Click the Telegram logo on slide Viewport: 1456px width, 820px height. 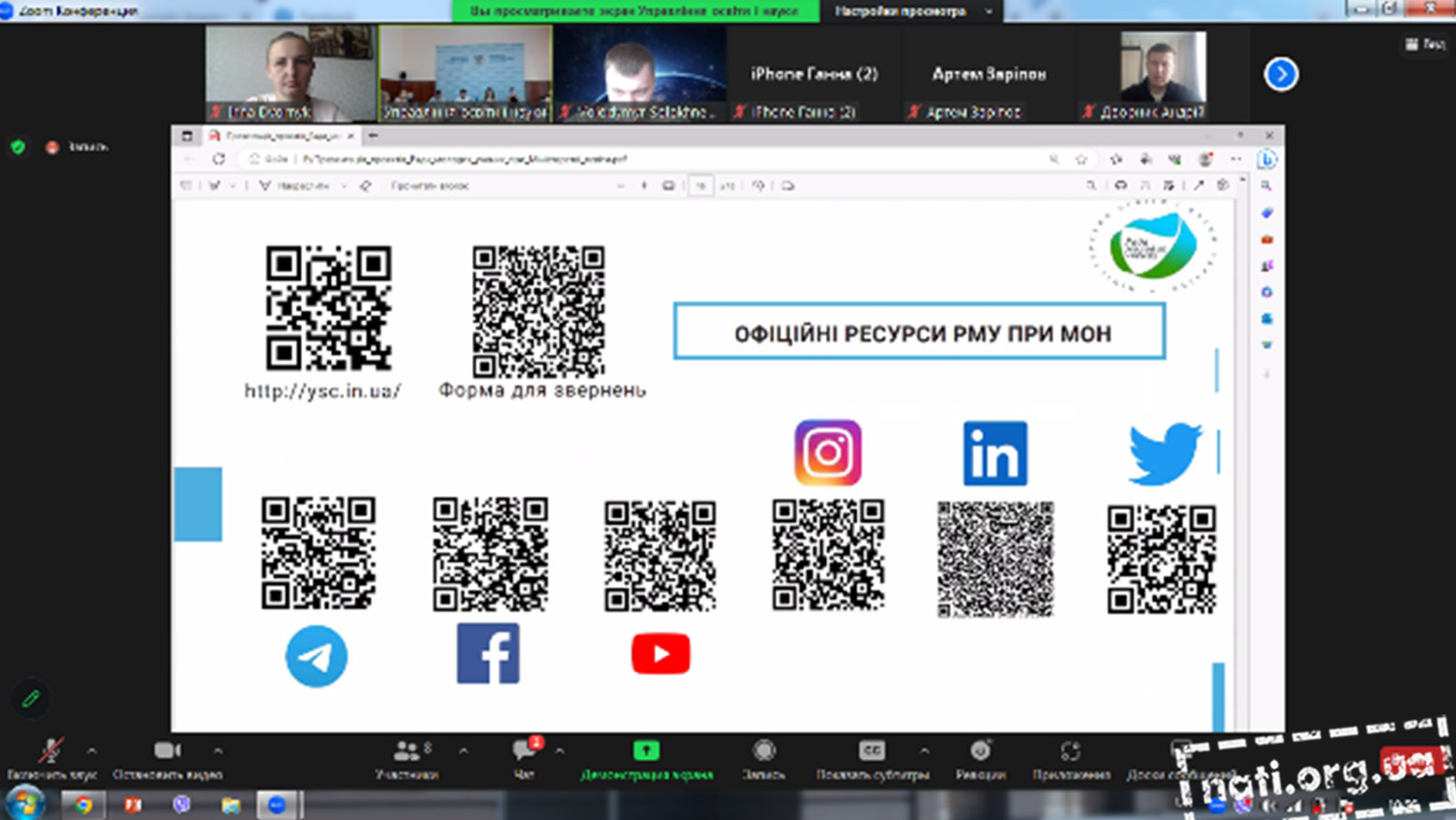[316, 657]
